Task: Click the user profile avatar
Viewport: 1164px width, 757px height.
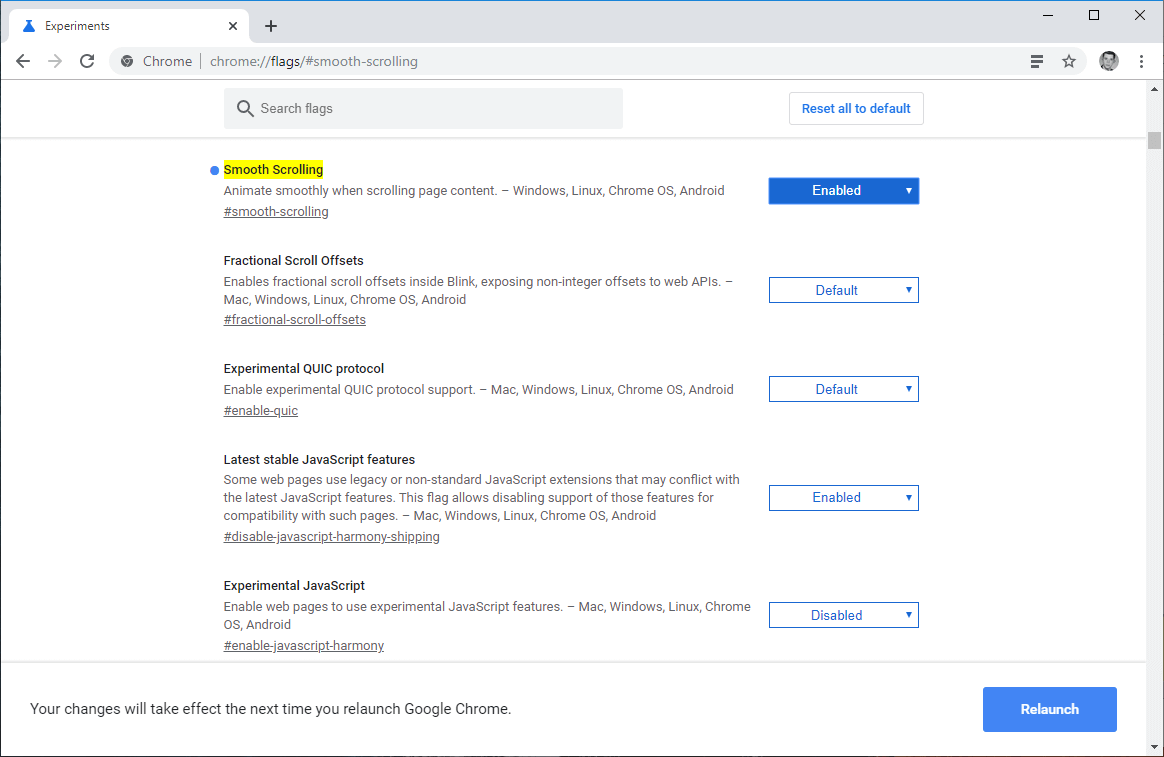Action: coord(1109,61)
